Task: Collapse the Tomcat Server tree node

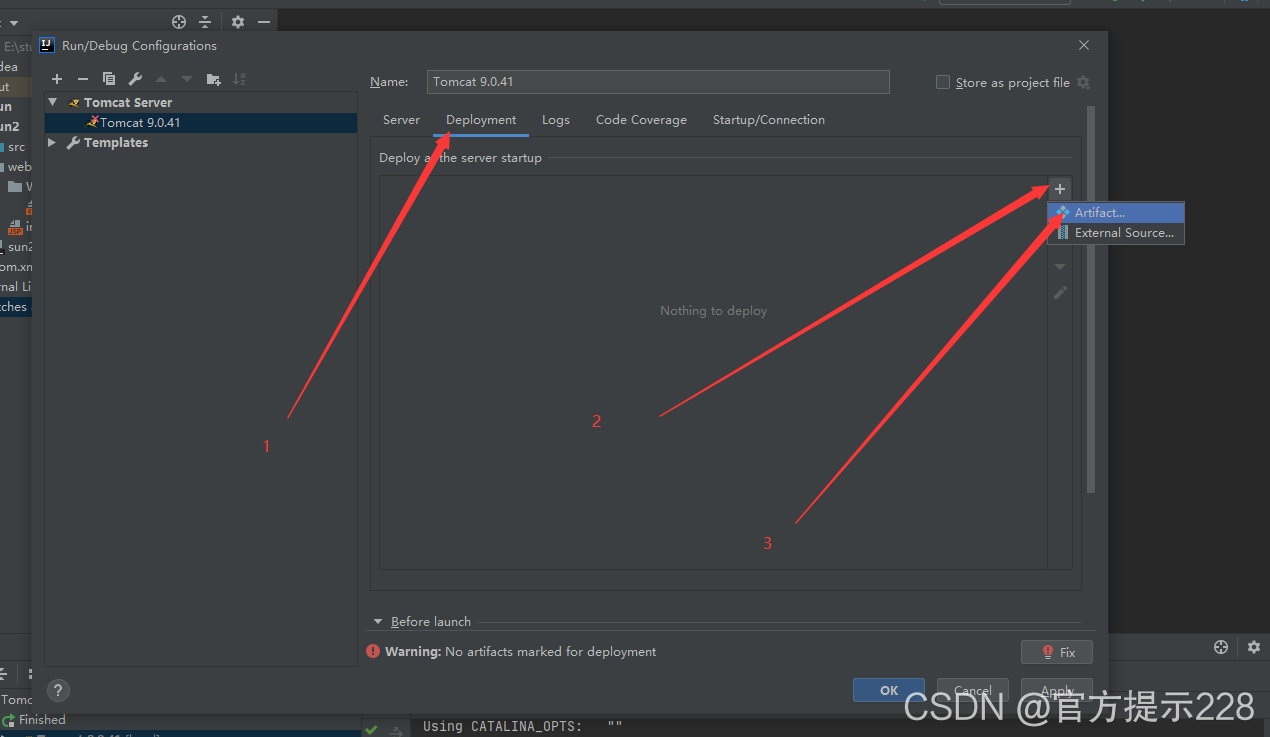Action: (52, 102)
